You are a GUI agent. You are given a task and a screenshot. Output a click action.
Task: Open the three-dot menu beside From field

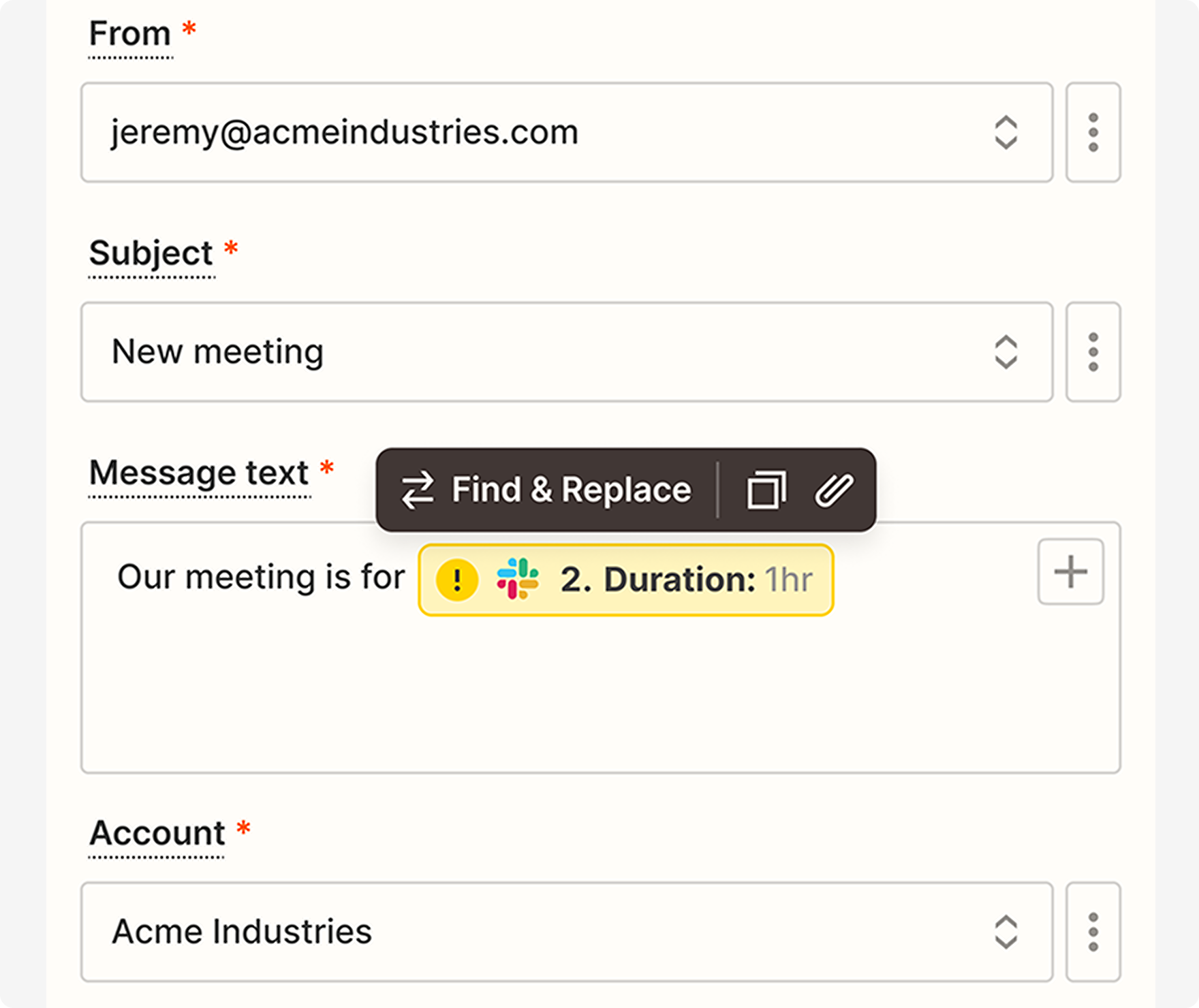1093,133
